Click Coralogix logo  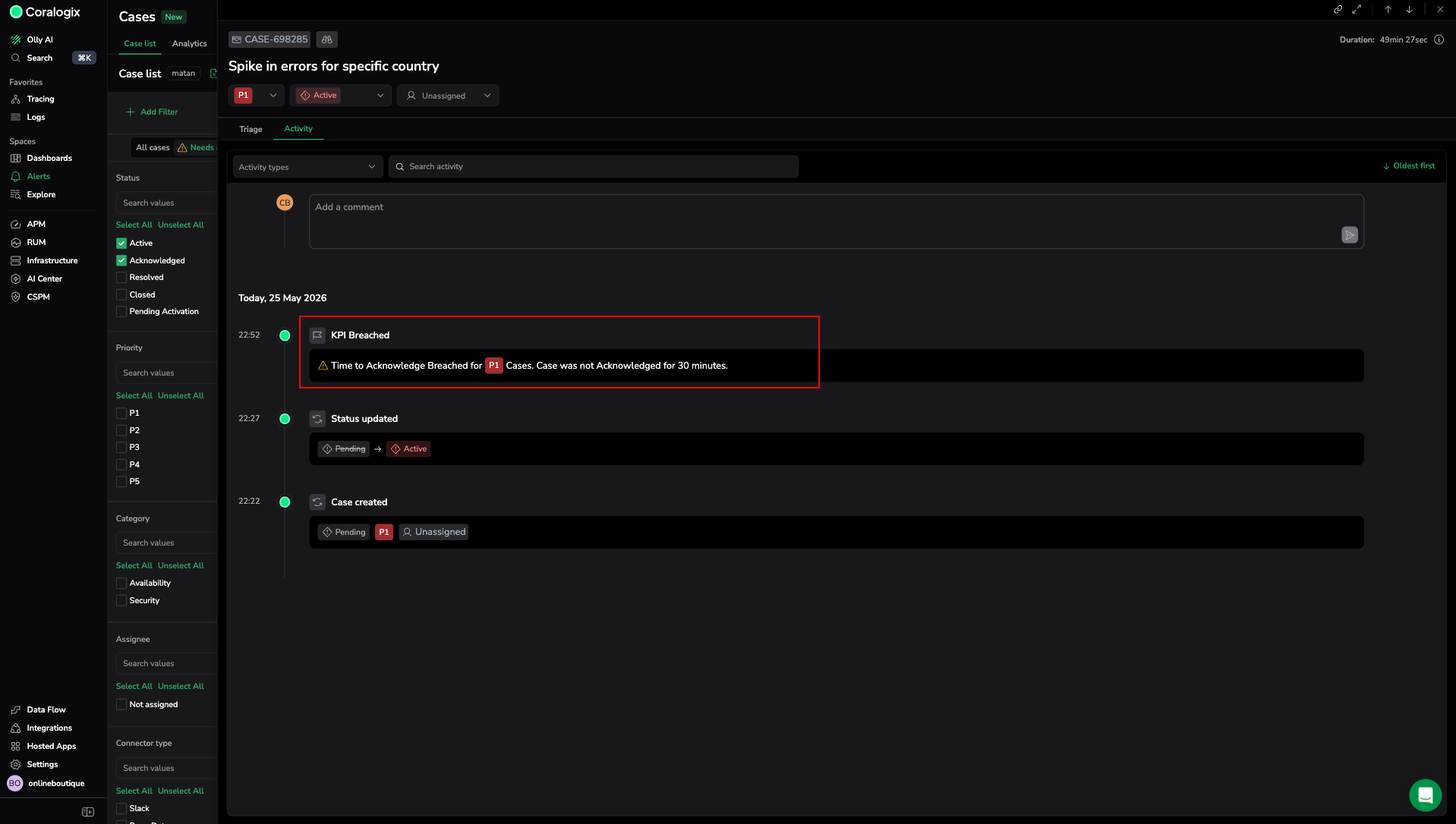pyautogui.click(x=45, y=12)
